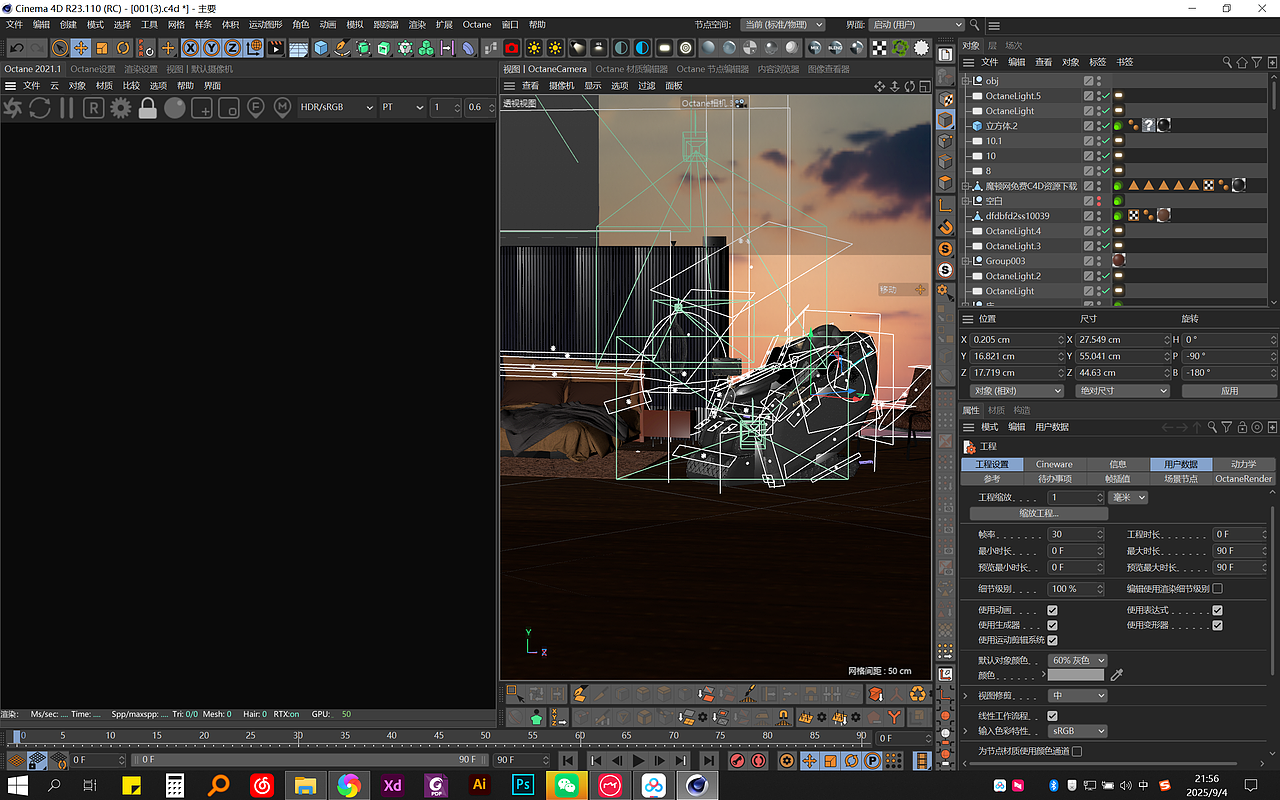Screen dimensions: 1280x800
Task: Toggle the 使用变形器 checkbox
Action: (1217, 625)
